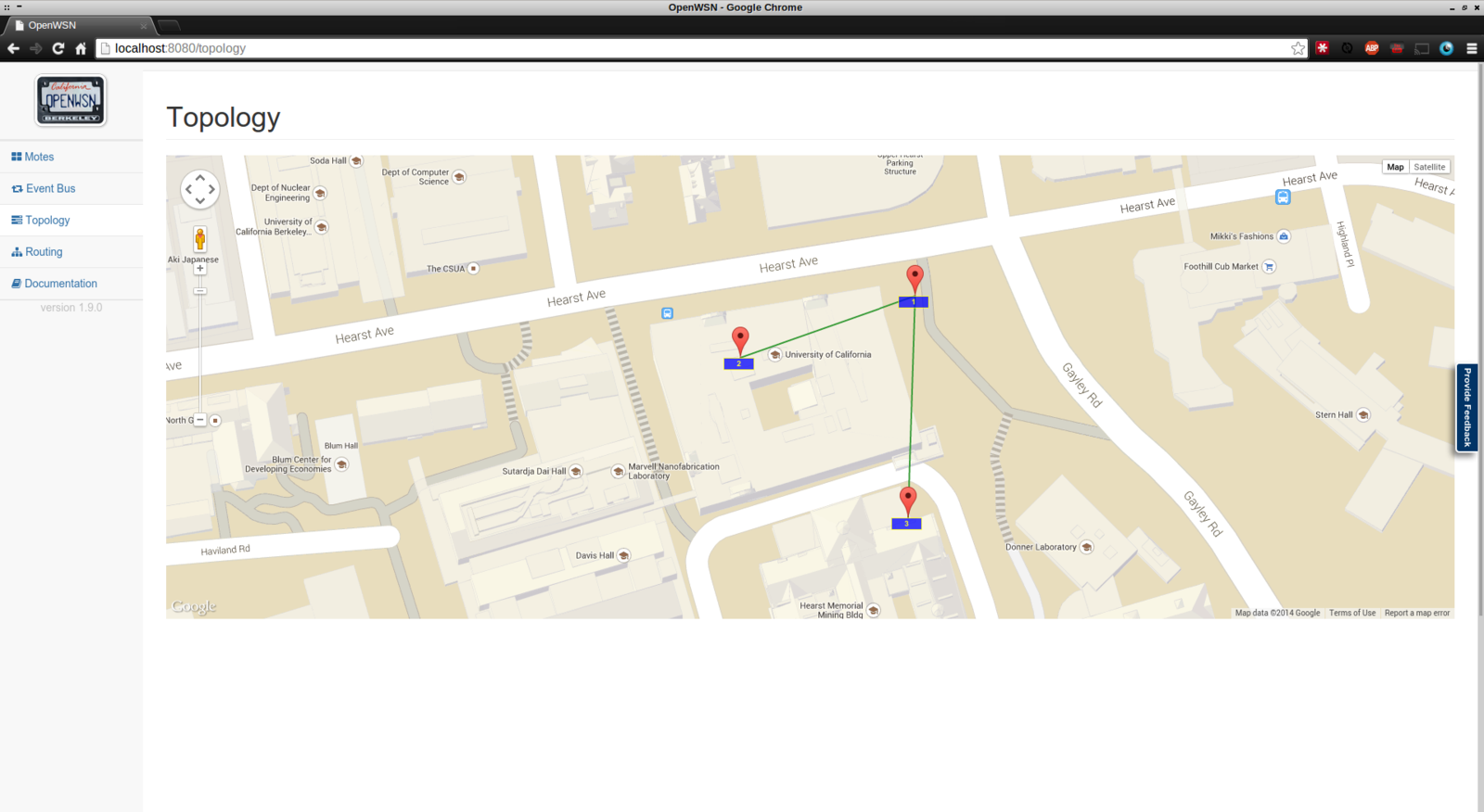
Task: Click the blue label of mote 3
Action: [x=906, y=524]
